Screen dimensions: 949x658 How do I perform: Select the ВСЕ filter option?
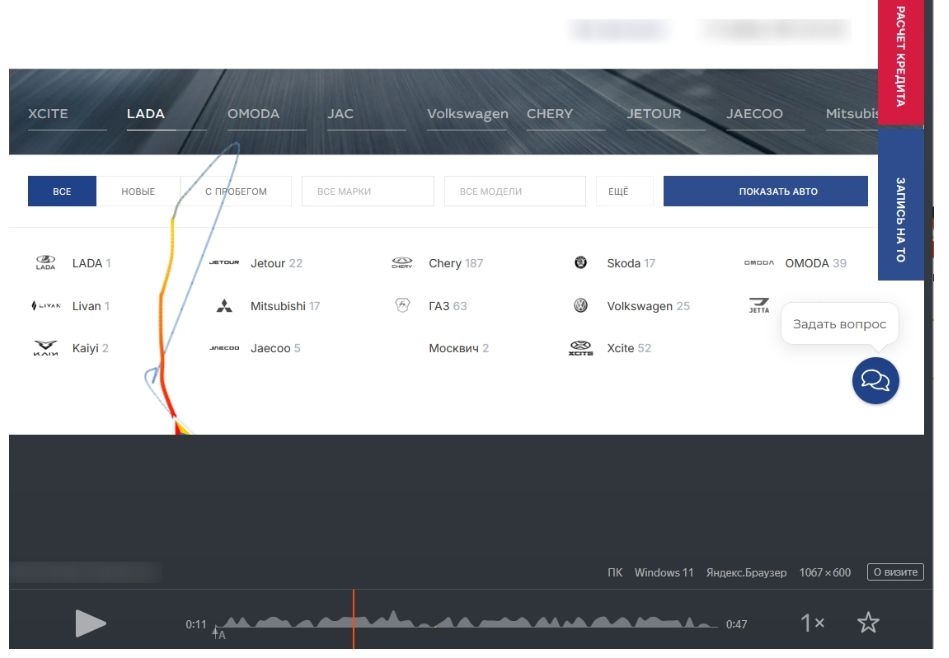point(62,191)
